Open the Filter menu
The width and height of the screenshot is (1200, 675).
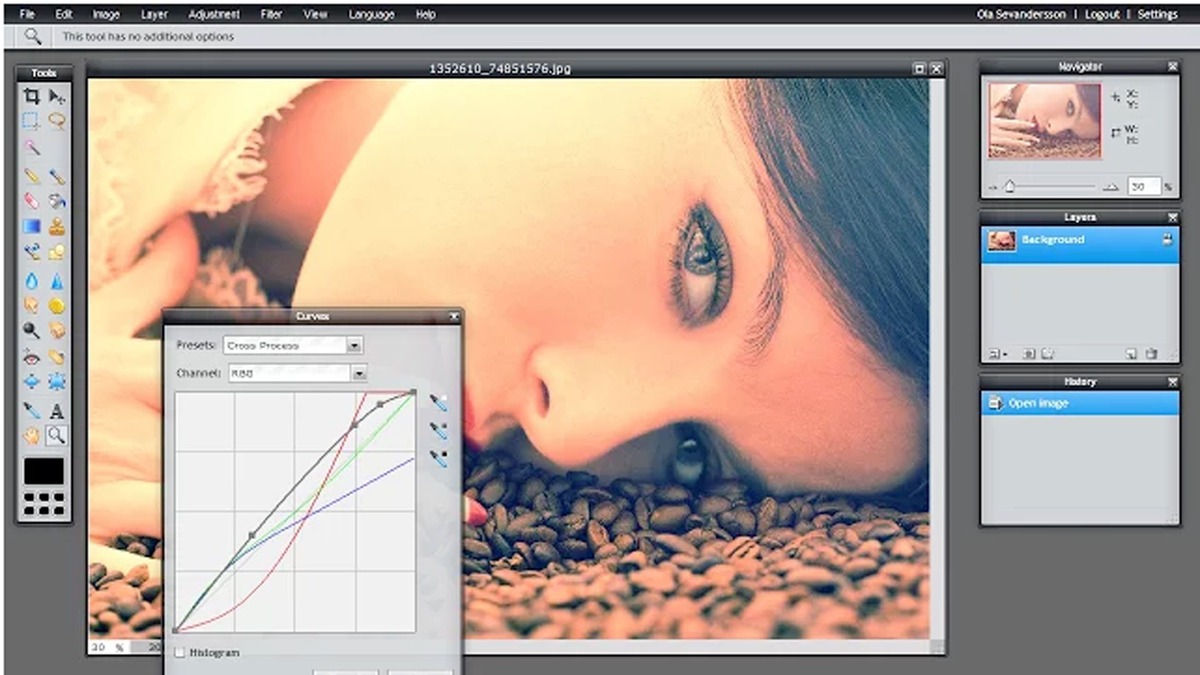click(x=270, y=15)
